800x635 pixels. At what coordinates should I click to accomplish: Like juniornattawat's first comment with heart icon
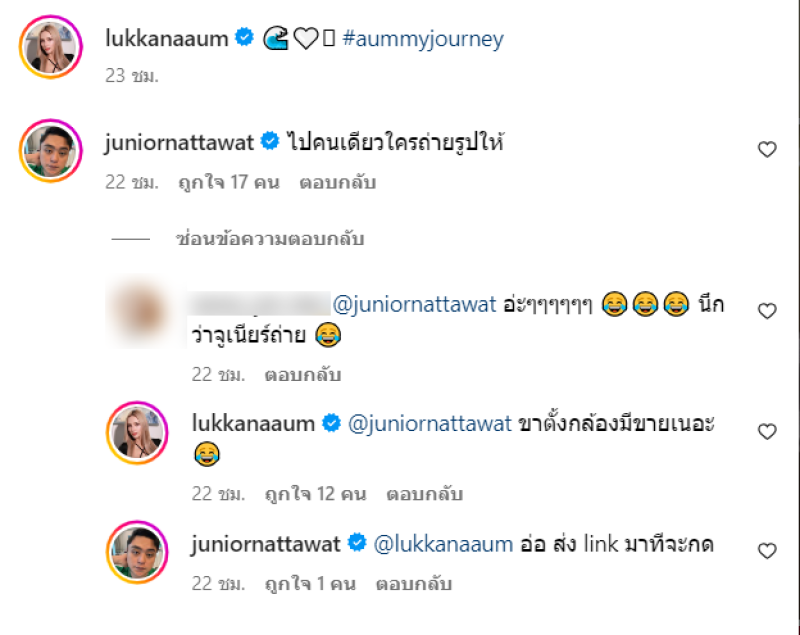767,149
